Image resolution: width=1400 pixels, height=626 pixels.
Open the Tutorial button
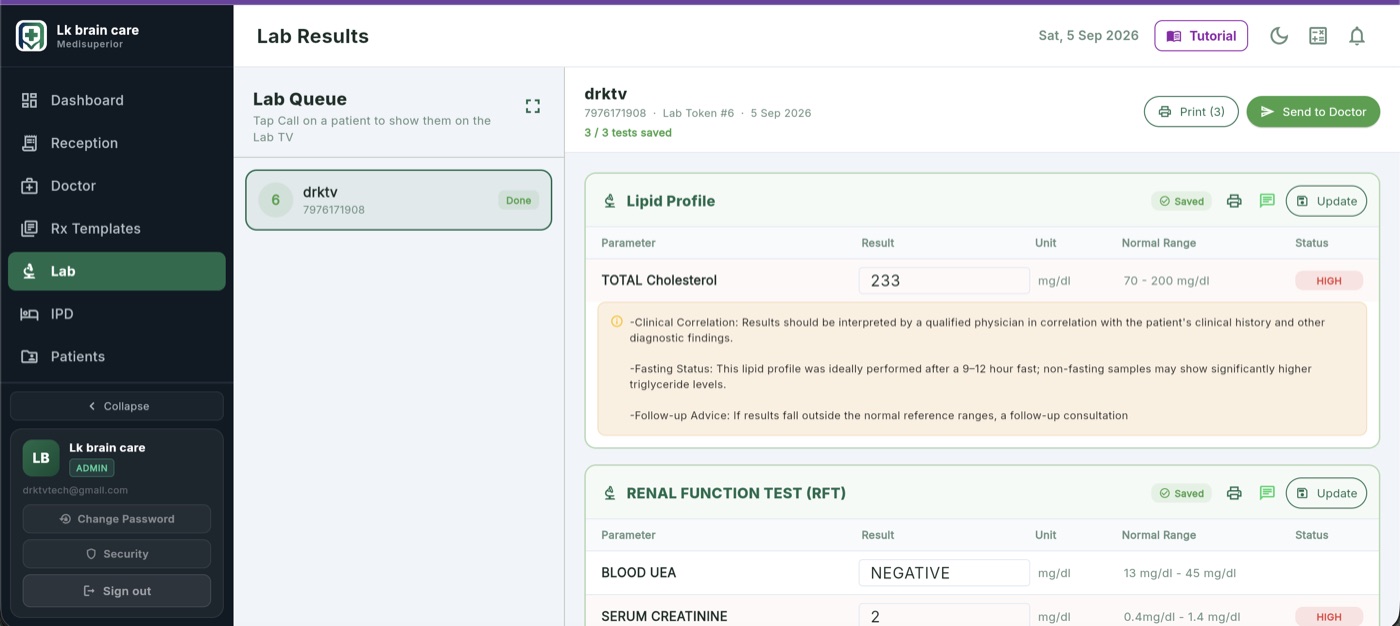click(x=1201, y=36)
